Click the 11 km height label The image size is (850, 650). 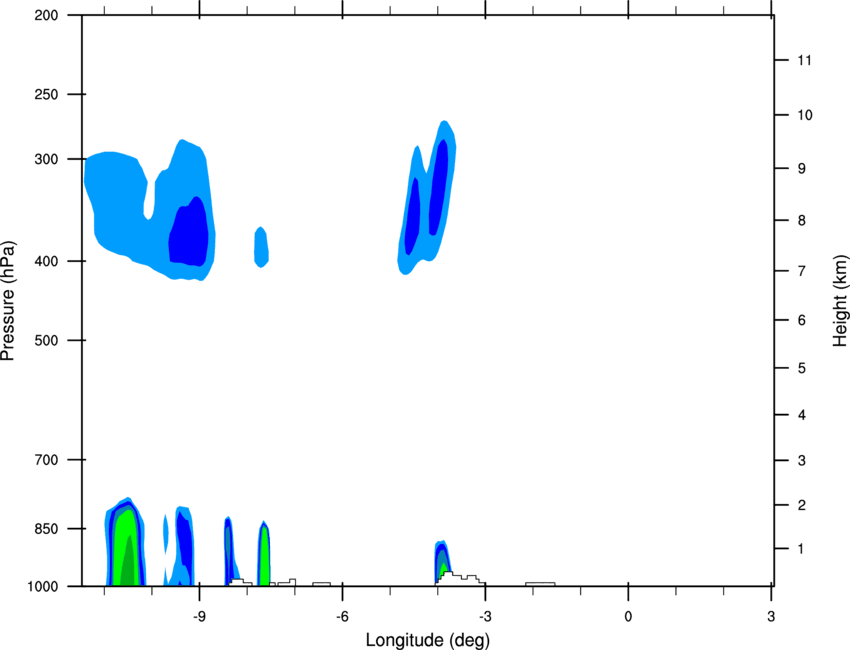[805, 60]
